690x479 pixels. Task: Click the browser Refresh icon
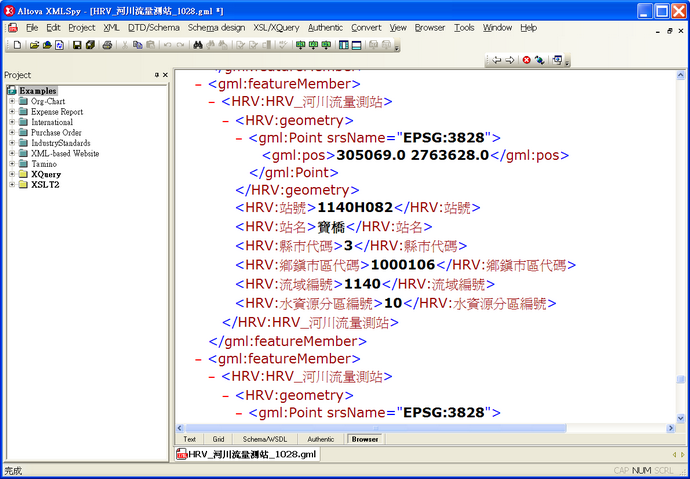click(x=539, y=60)
